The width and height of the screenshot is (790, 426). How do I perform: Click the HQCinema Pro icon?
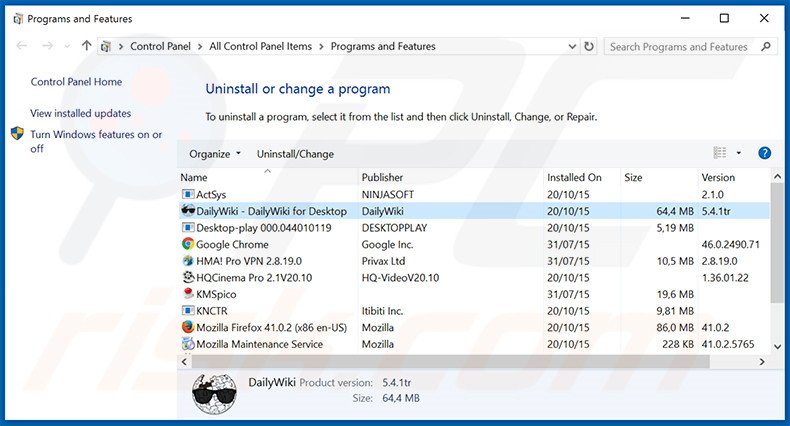188,277
